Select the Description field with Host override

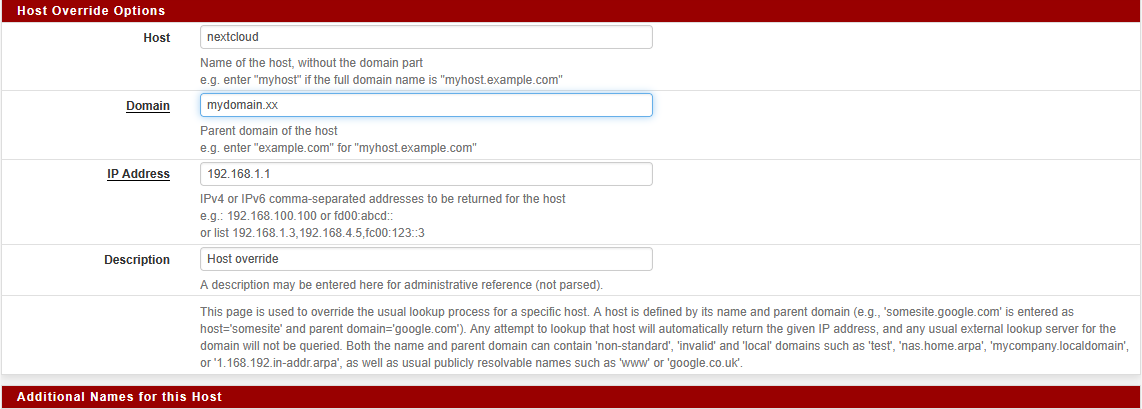[x=426, y=259]
